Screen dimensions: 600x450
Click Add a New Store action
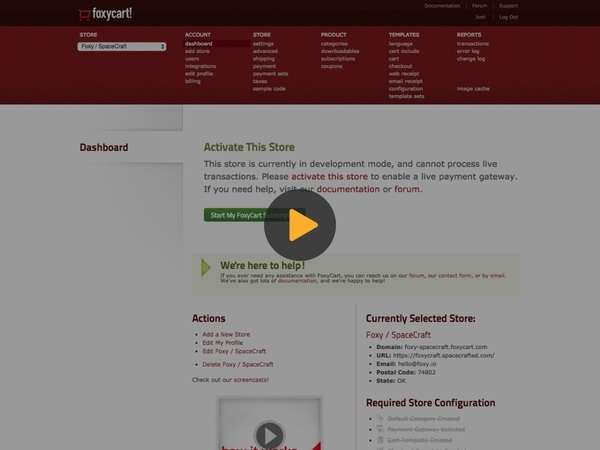226,334
